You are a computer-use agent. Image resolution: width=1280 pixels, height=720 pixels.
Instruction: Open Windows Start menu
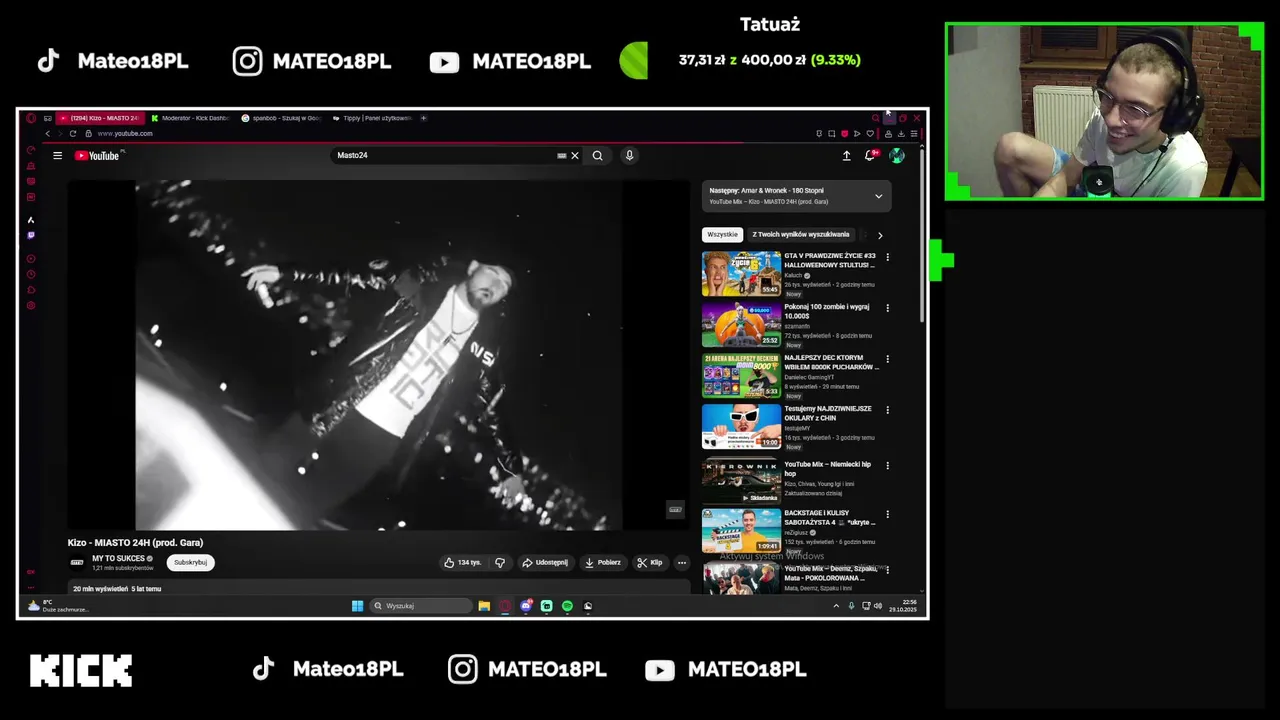(357, 606)
